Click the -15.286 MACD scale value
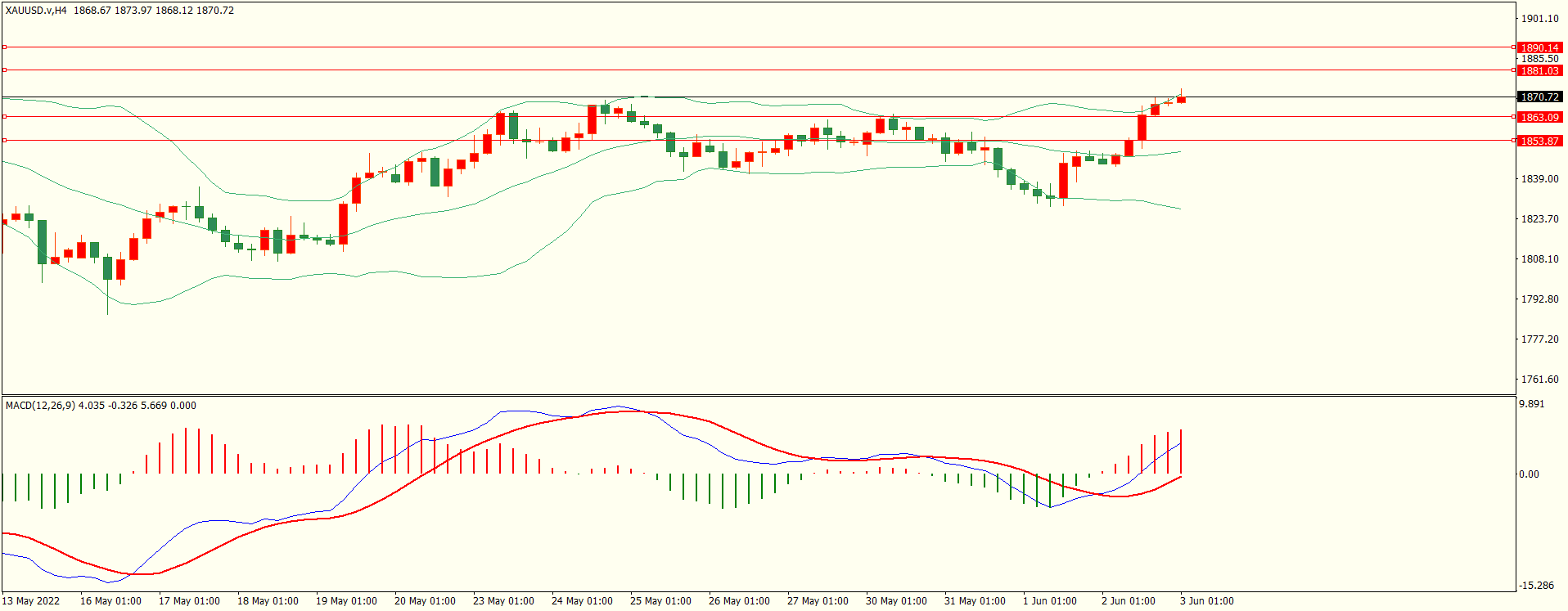1568x611 pixels. pos(1537,586)
